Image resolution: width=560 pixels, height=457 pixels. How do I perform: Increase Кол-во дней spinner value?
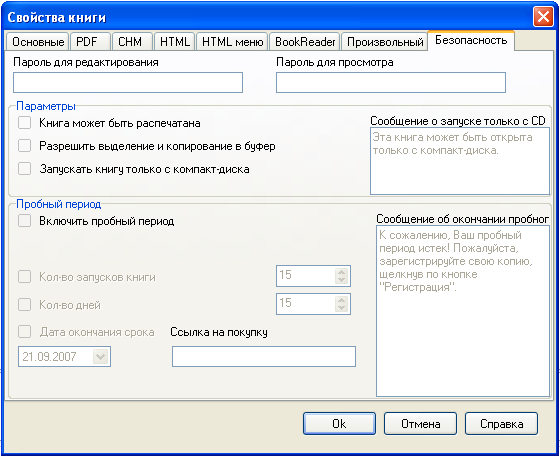[341, 300]
